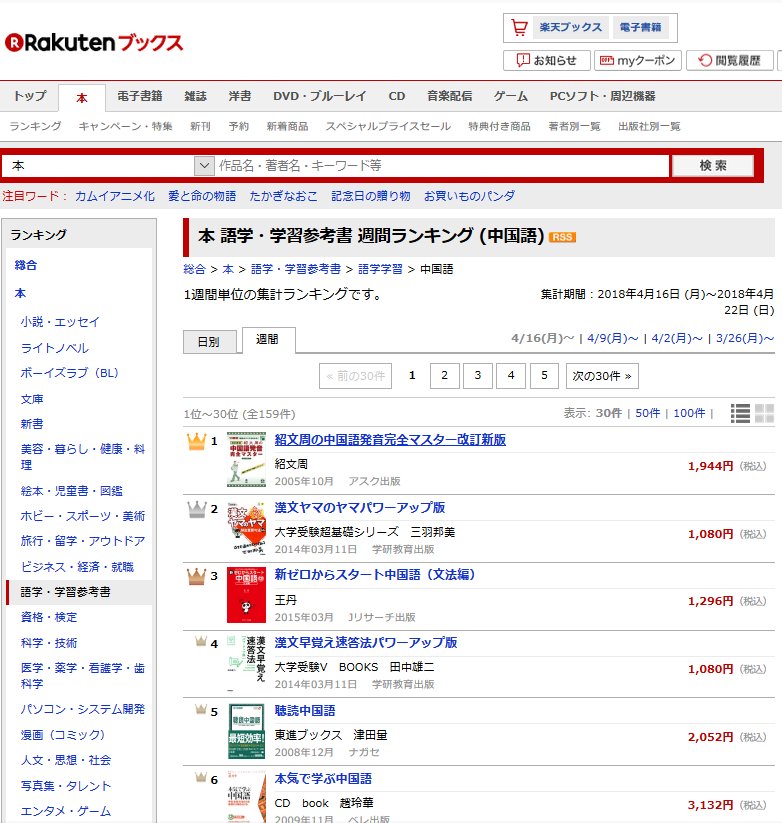Open the ゲーム tab
Image resolution: width=782 pixels, height=823 pixels.
[511, 96]
